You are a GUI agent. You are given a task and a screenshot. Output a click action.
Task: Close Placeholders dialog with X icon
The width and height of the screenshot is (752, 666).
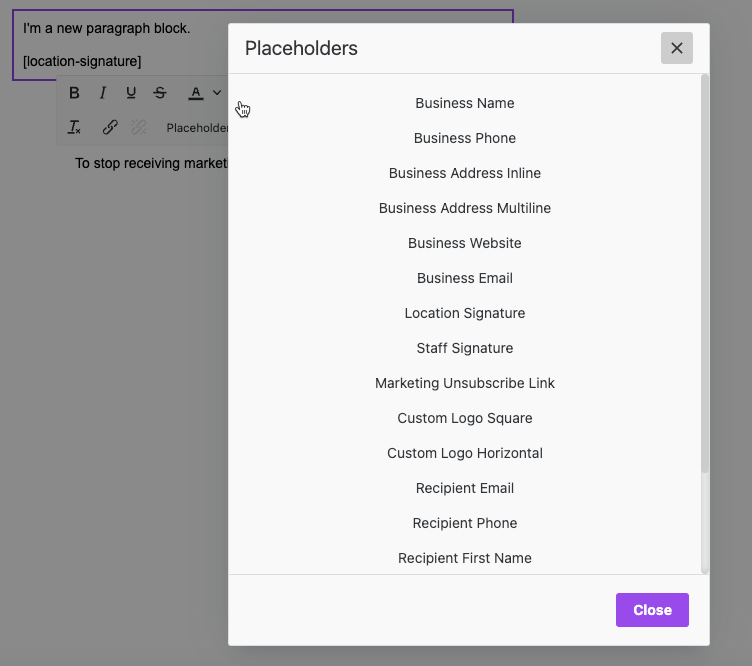click(x=677, y=48)
